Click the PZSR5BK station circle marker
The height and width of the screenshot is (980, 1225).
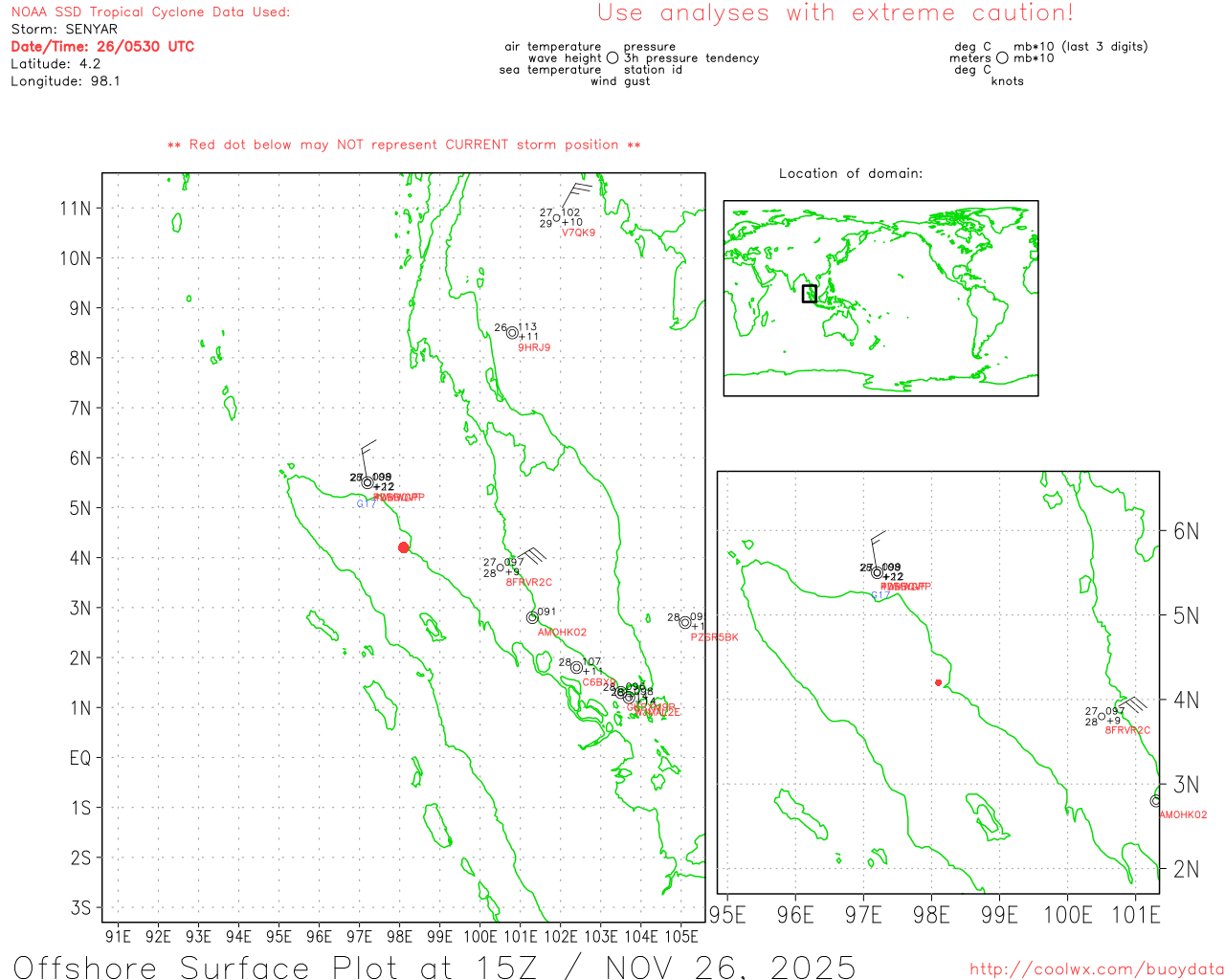685,623
